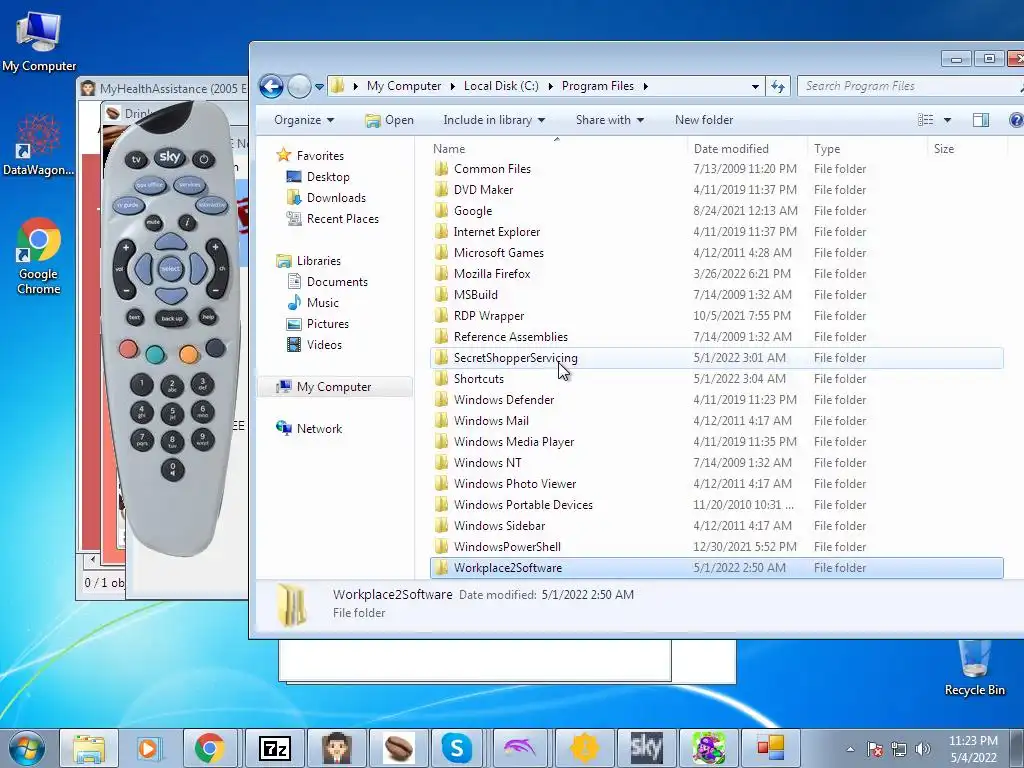Go down a channel with ch minus
This screenshot has height=768, width=1024.
point(216,290)
